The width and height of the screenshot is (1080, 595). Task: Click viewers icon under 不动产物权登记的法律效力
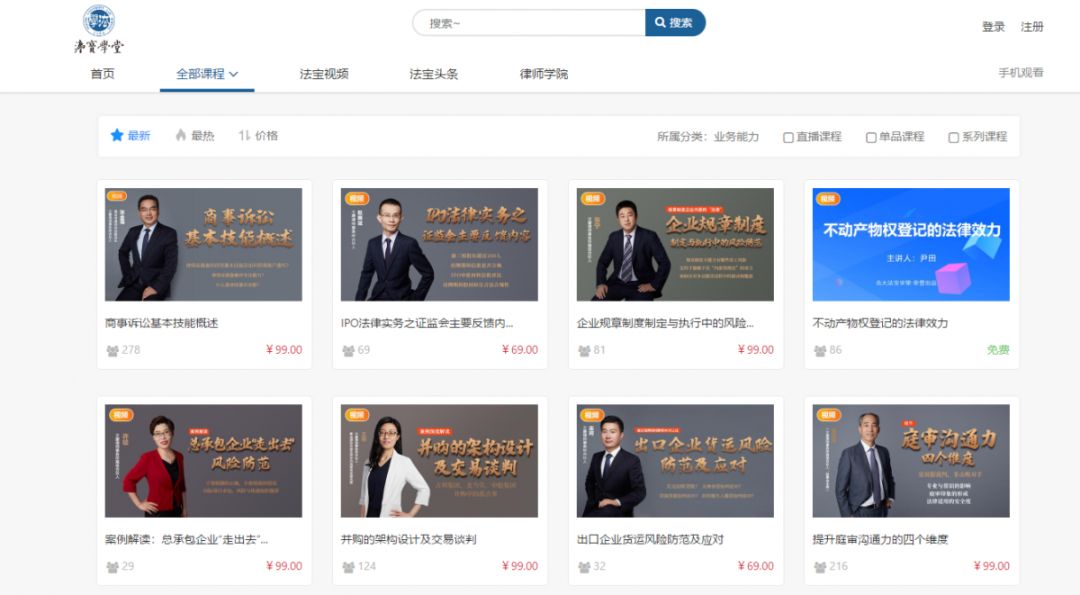pyautogui.click(x=820, y=350)
